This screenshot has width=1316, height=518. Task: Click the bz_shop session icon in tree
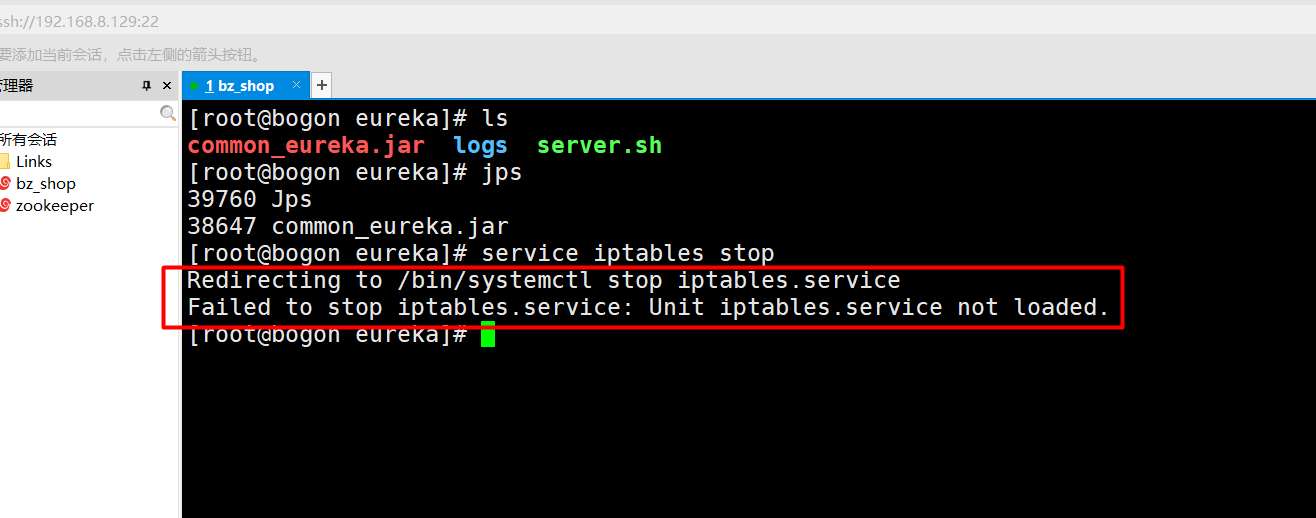coord(4,183)
